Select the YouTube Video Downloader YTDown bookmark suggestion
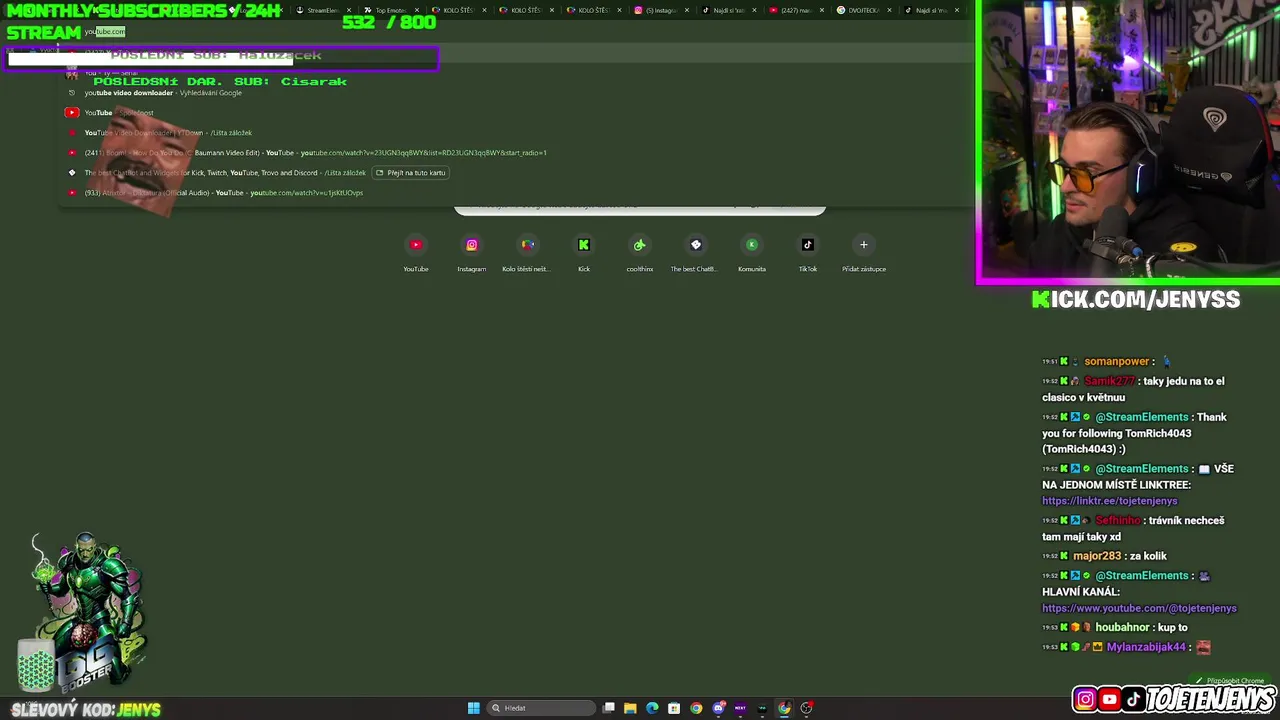Image resolution: width=1280 pixels, height=720 pixels. point(515,133)
